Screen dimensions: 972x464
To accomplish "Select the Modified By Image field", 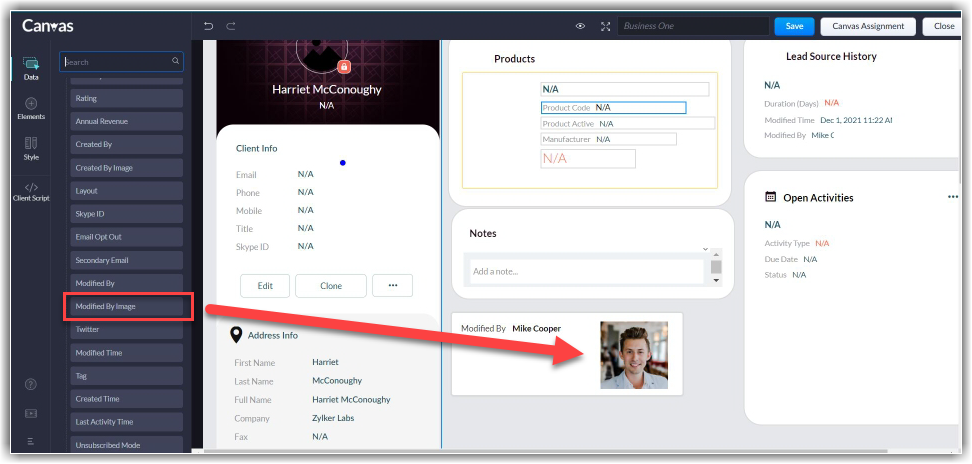I will 127,306.
